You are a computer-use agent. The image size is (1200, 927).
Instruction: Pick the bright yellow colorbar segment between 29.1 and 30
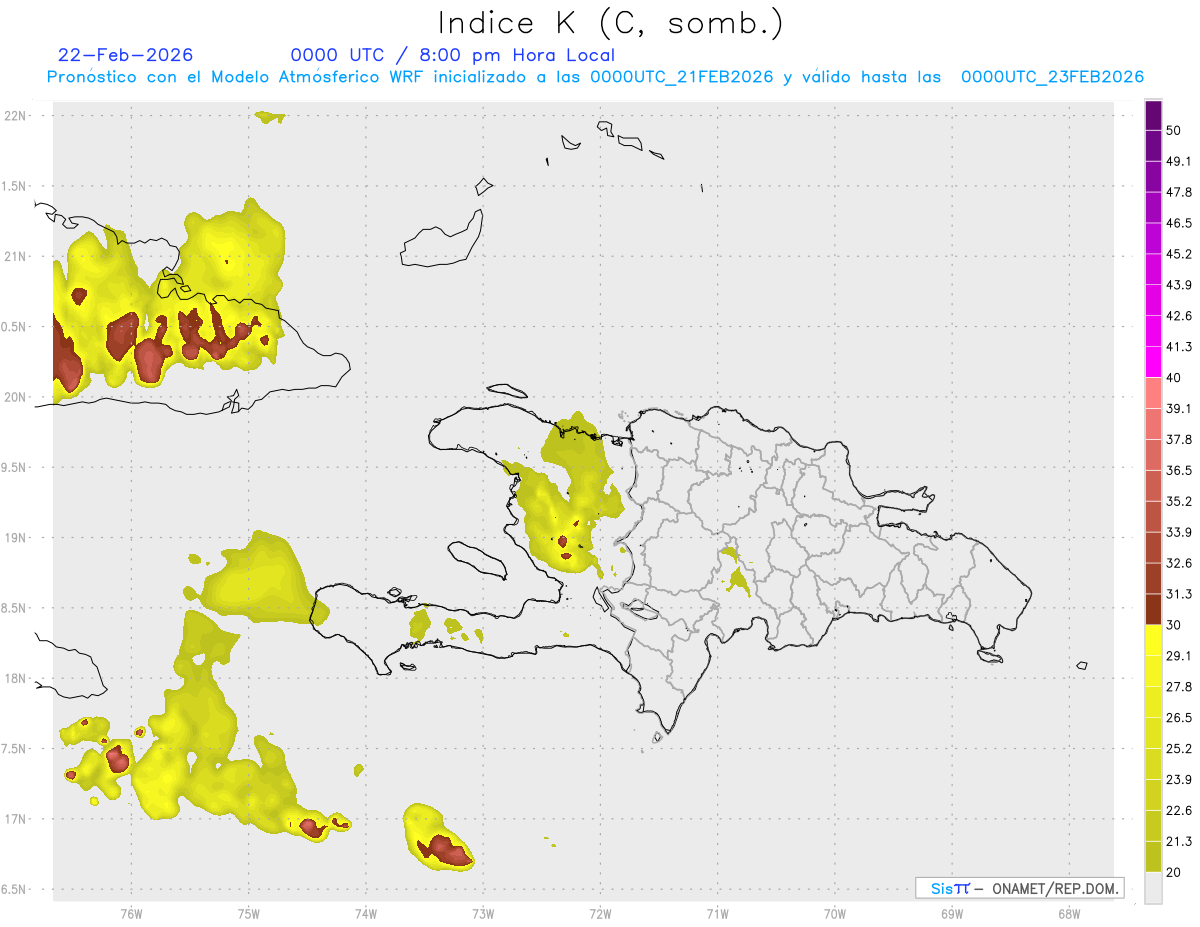point(1153,640)
